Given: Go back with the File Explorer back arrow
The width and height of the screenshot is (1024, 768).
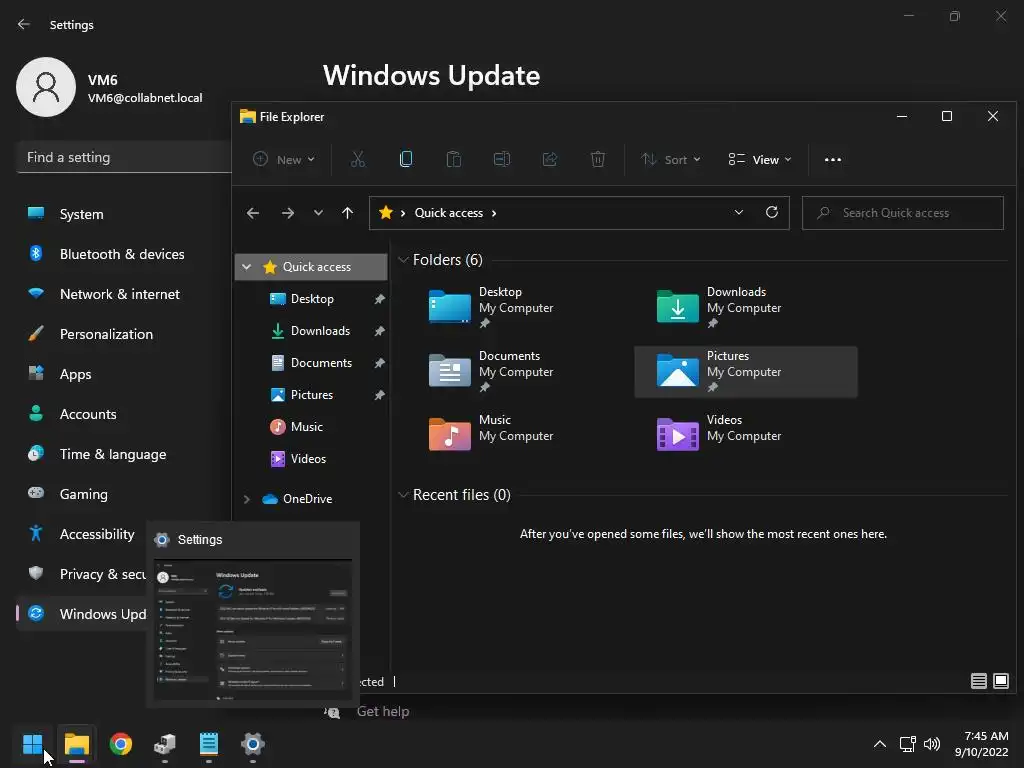Looking at the screenshot, I should [x=253, y=213].
